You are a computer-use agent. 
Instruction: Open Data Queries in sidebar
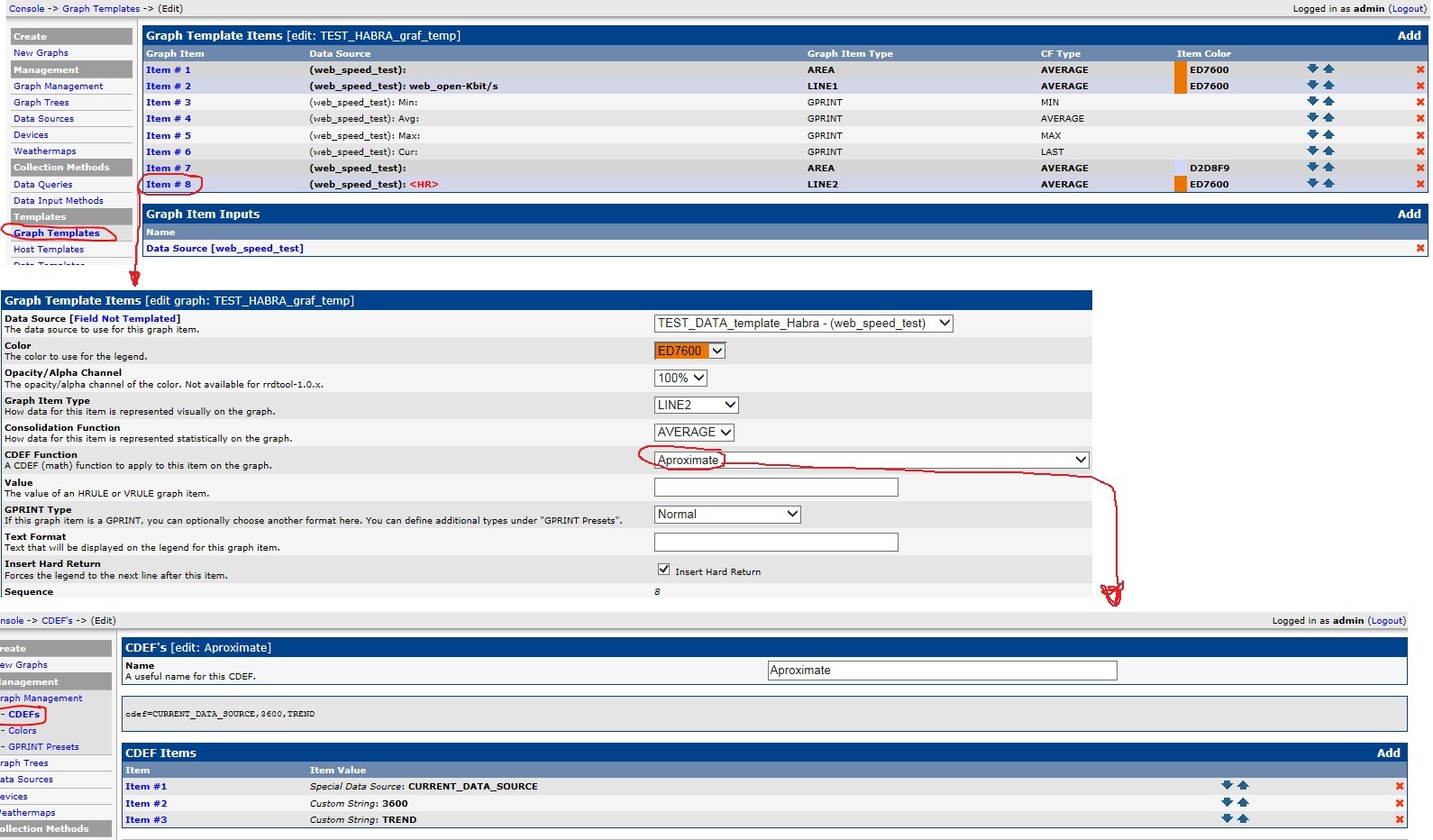pyautogui.click(x=42, y=184)
